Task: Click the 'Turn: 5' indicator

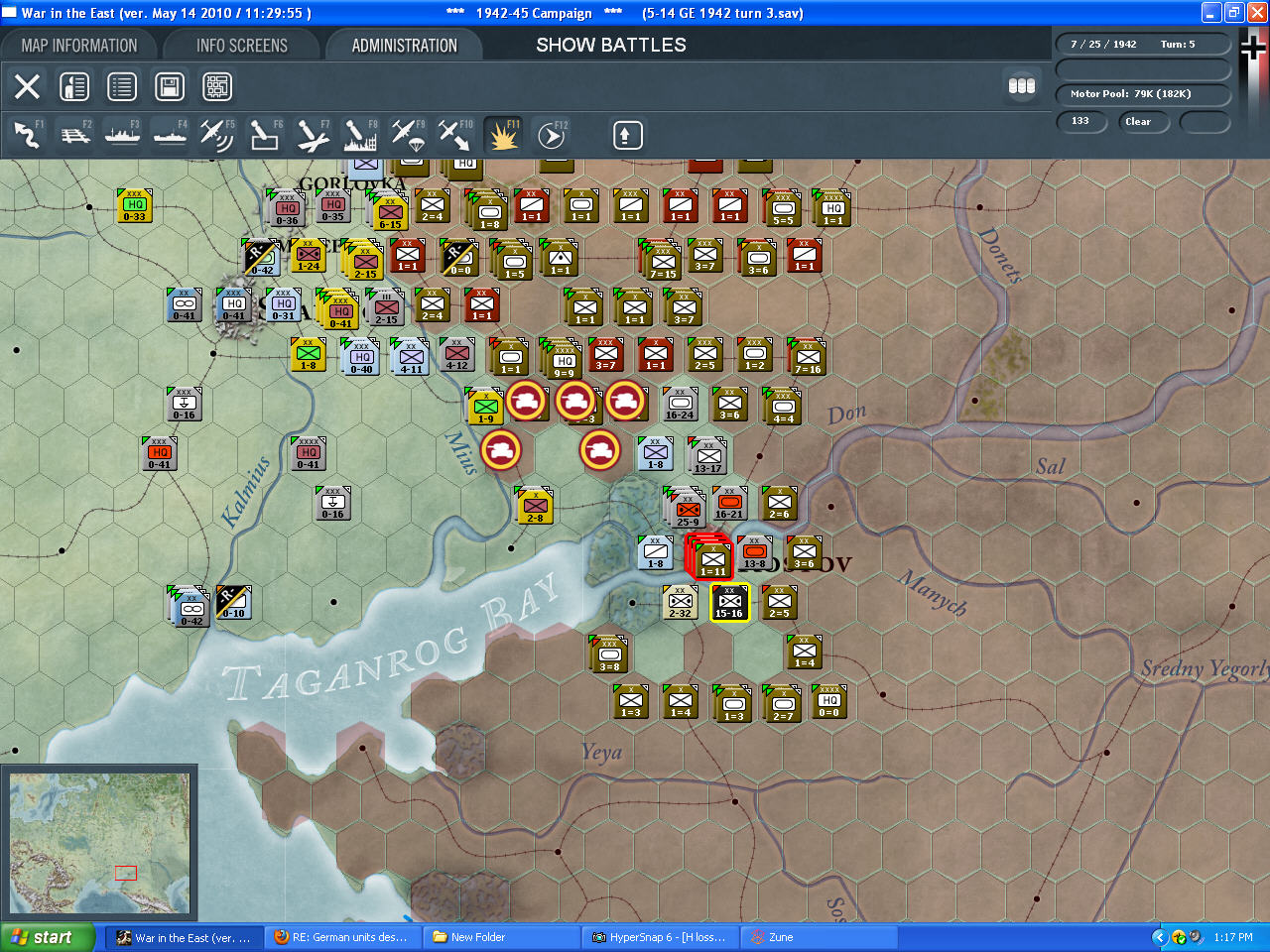Action: tap(1178, 45)
